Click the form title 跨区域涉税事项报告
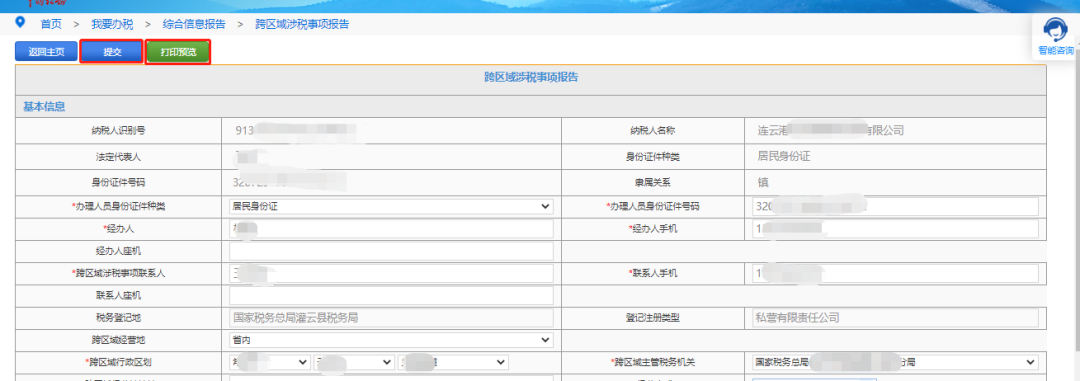 [530, 78]
